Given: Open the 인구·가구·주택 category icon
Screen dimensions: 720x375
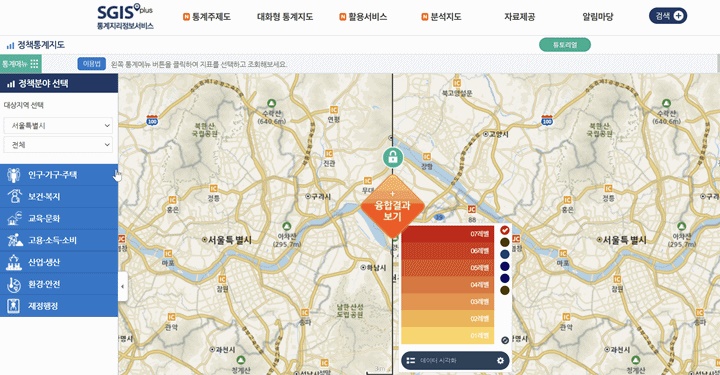Looking at the screenshot, I should [13, 175].
